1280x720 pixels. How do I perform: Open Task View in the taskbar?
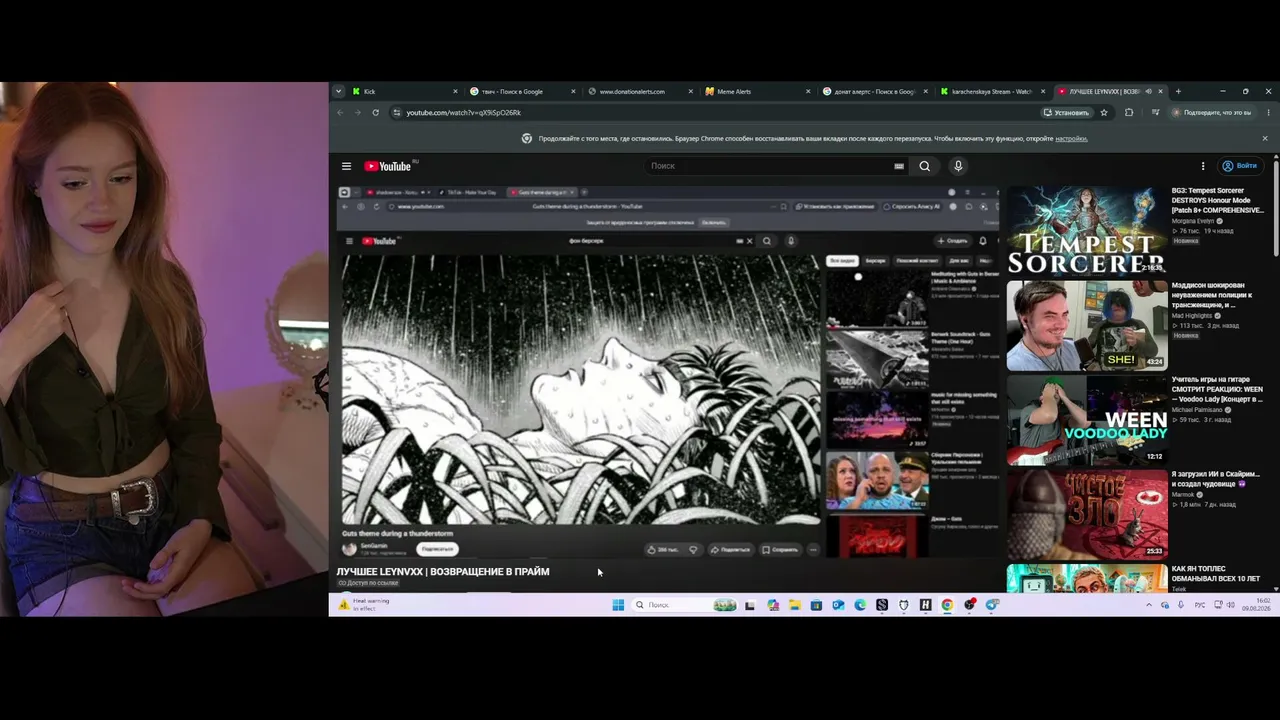coord(750,605)
